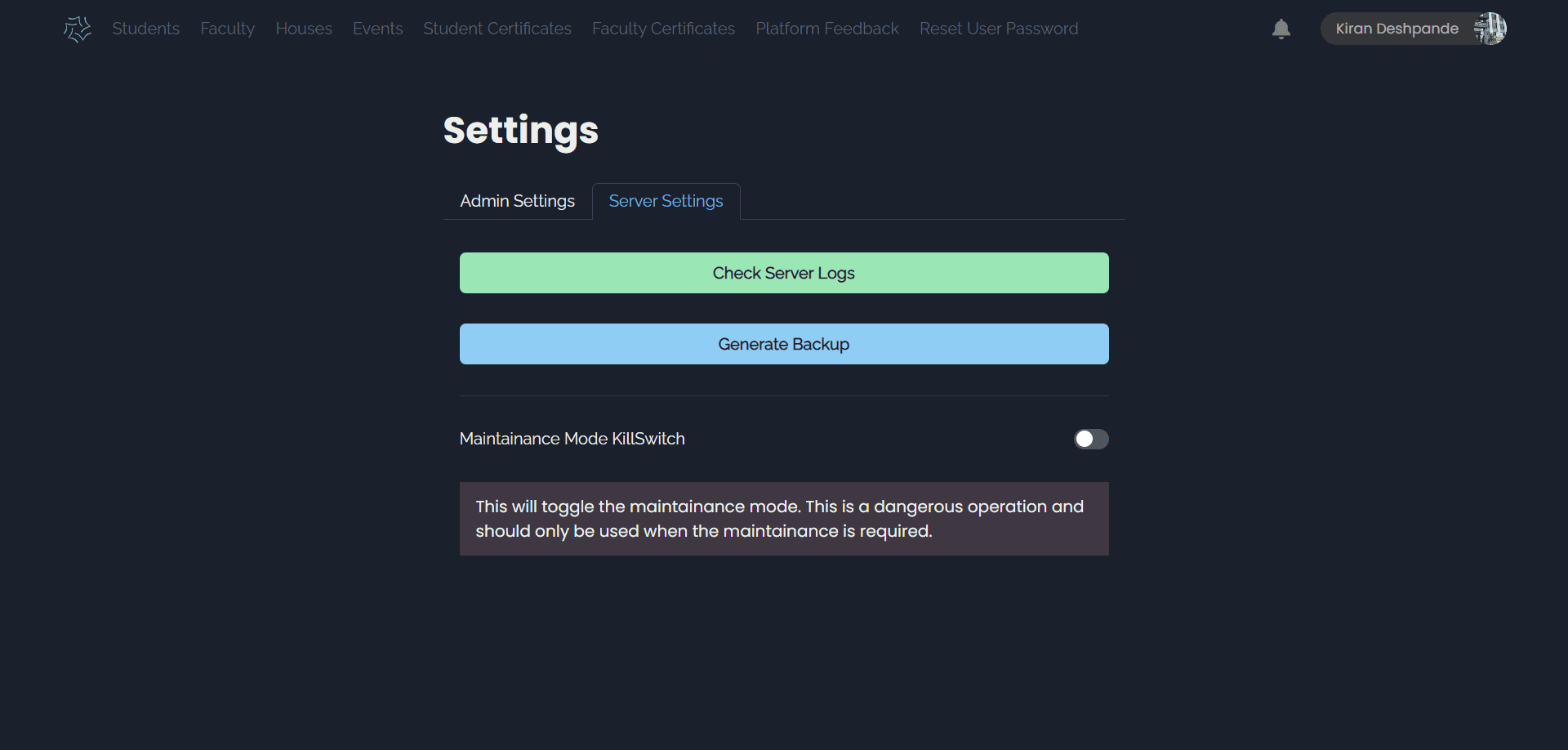Go to the Events section
Image resolution: width=1568 pixels, height=750 pixels.
click(x=377, y=28)
